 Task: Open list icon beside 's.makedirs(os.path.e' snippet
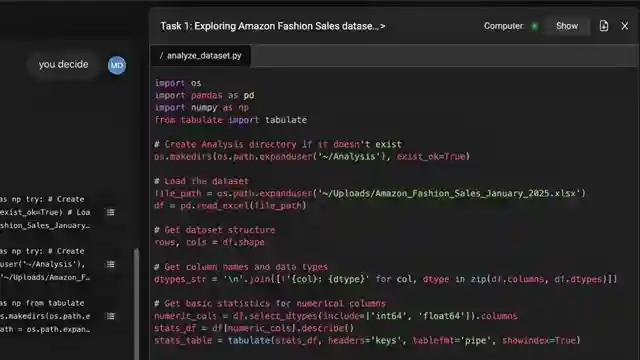(x=111, y=316)
